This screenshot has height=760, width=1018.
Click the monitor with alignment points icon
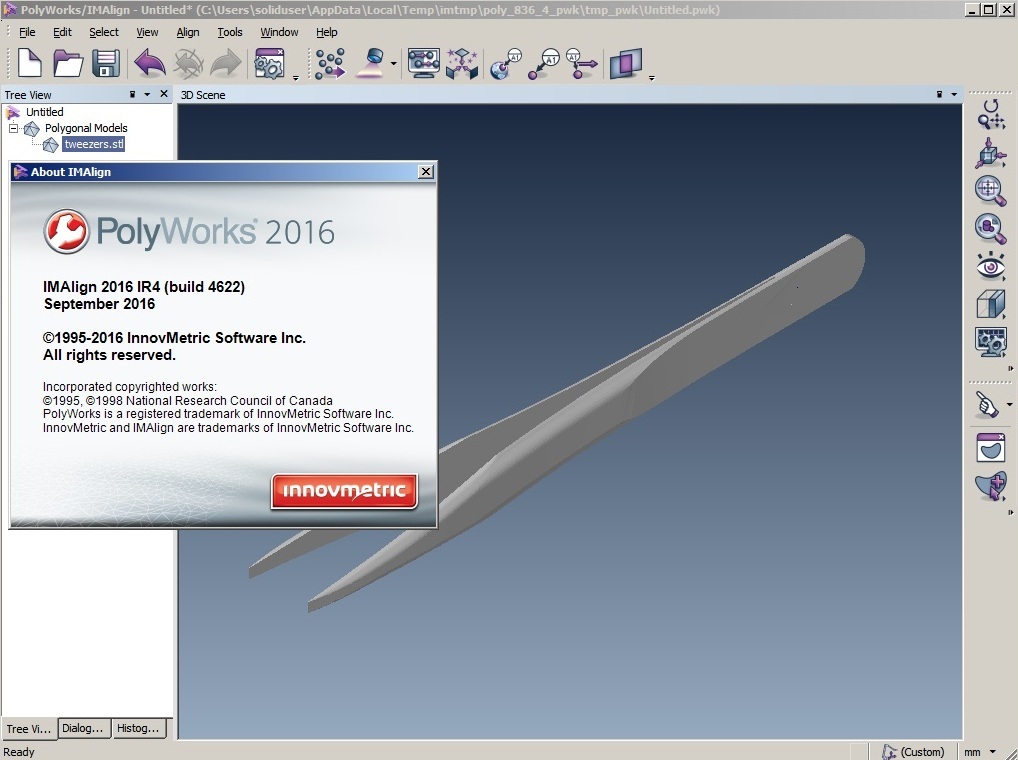click(424, 64)
